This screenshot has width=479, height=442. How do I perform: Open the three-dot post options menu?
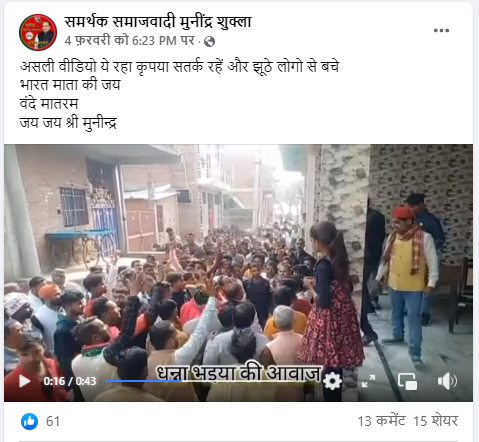tap(441, 30)
